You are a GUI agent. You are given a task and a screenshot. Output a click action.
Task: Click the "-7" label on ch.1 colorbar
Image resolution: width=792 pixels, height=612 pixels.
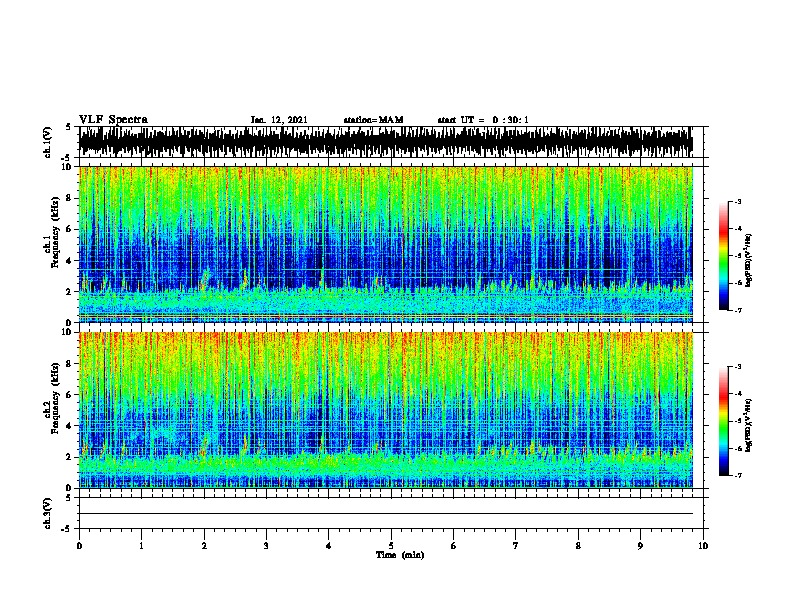[737, 310]
